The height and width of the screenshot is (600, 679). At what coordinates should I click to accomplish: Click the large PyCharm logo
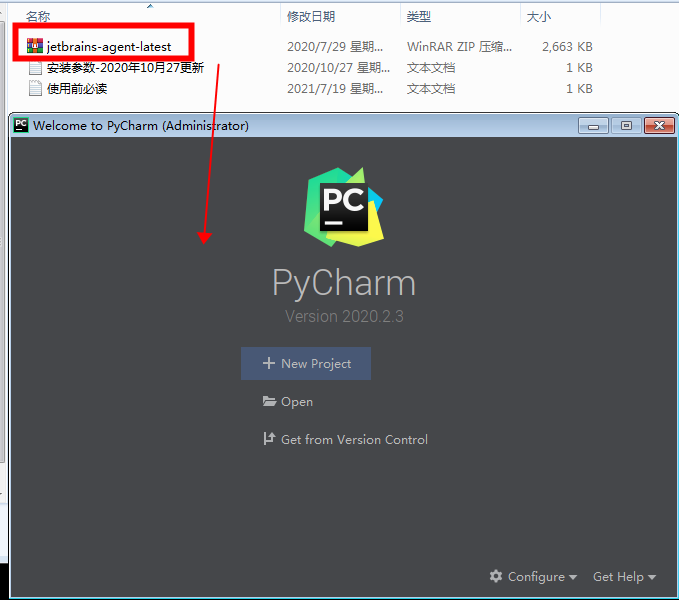[344, 207]
